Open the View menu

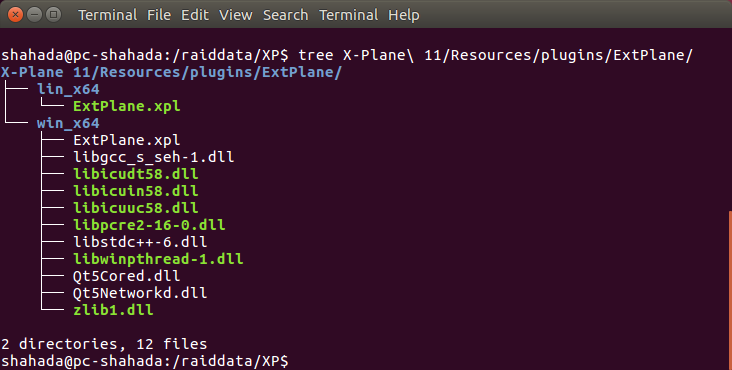[x=236, y=15]
